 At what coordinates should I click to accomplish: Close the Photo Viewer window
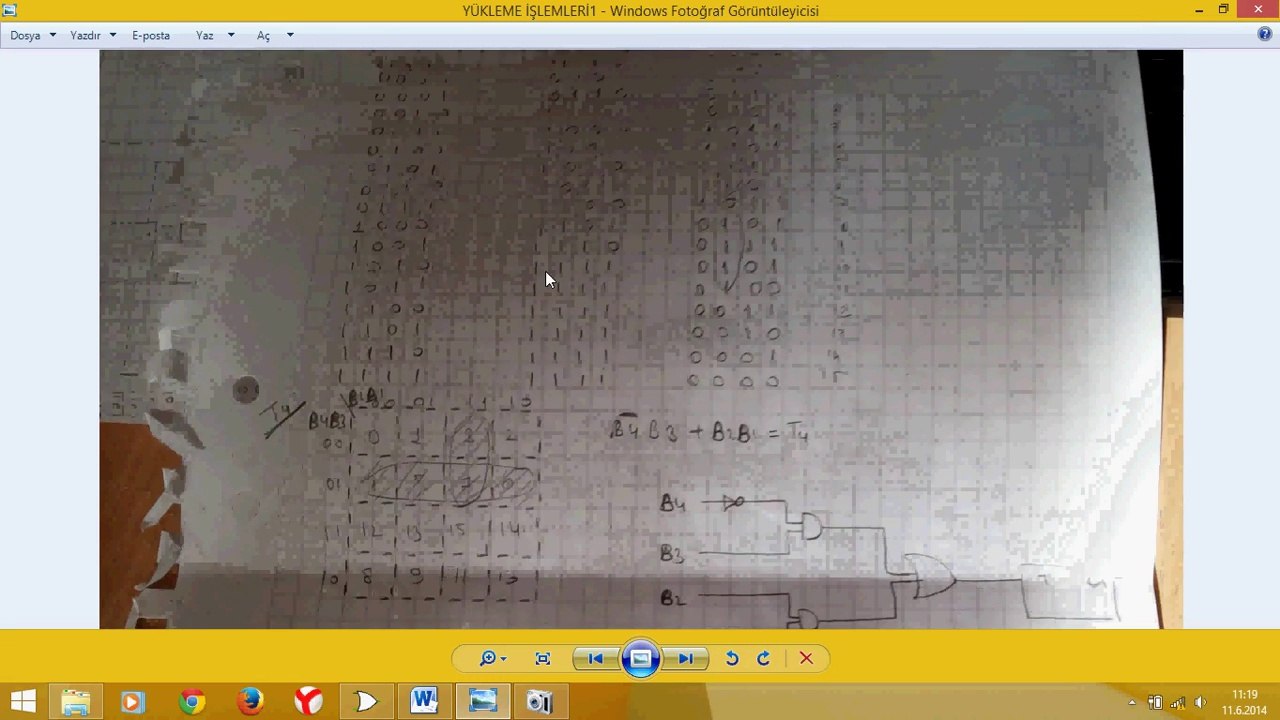pyautogui.click(x=1257, y=10)
